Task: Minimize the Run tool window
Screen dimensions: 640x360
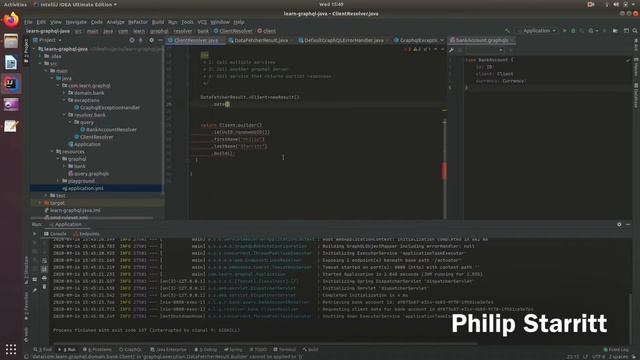Action: coord(628,224)
